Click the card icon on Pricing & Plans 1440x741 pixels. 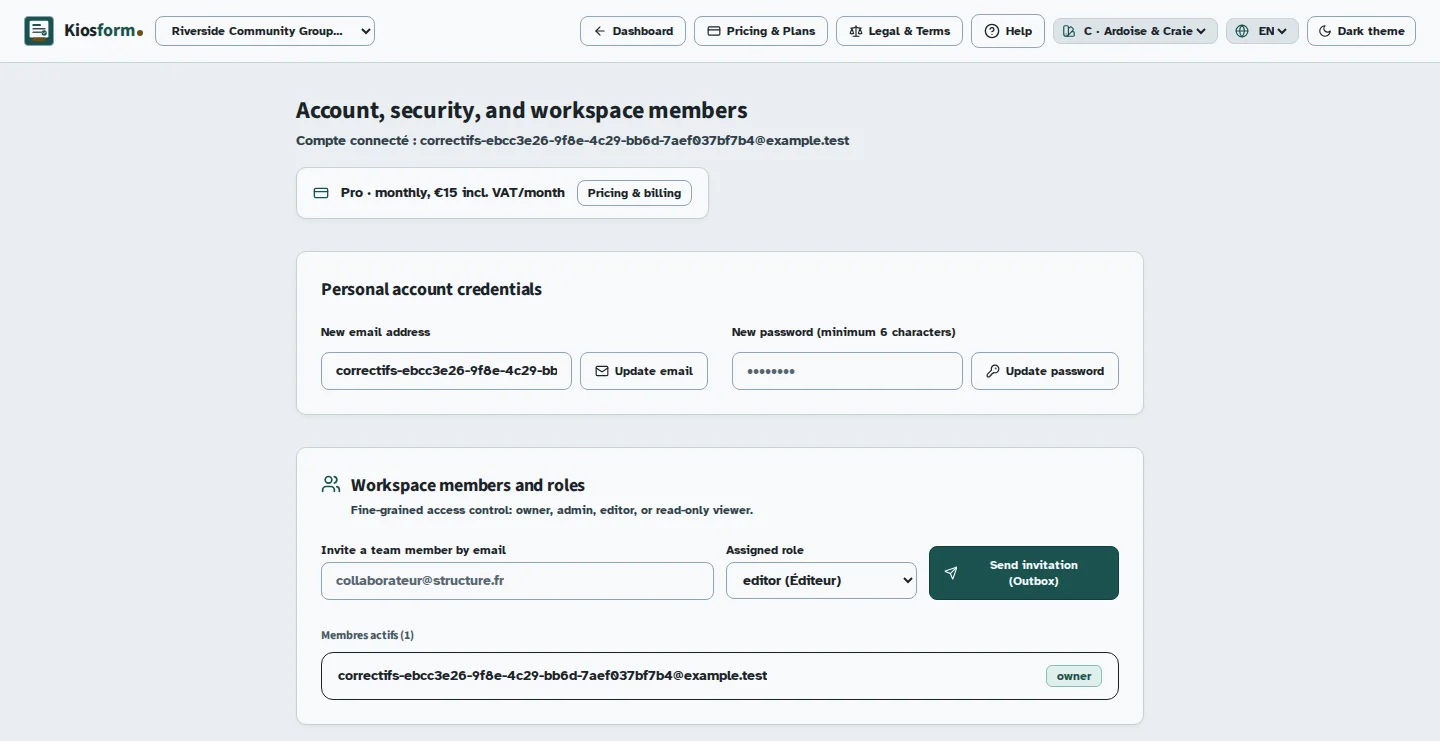tap(714, 31)
